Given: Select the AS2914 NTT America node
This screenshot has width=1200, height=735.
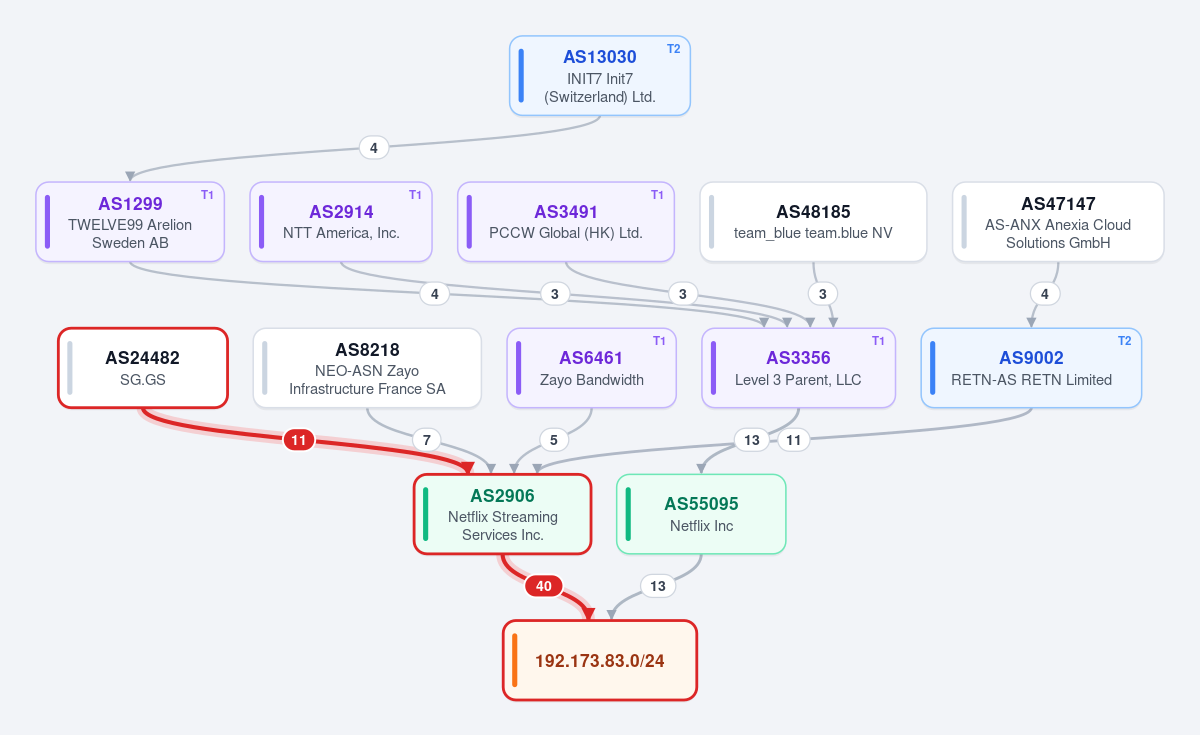Looking at the screenshot, I should click(341, 222).
